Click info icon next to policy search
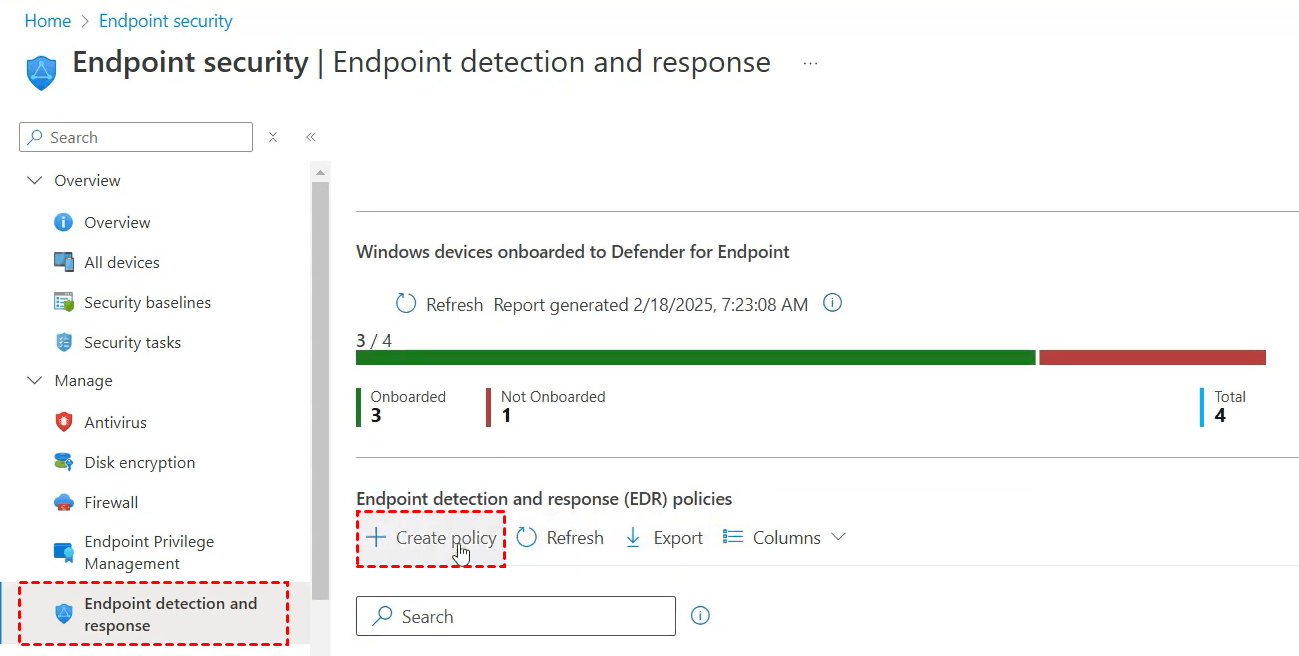Image resolution: width=1299 pixels, height=656 pixels. pyautogui.click(x=700, y=616)
